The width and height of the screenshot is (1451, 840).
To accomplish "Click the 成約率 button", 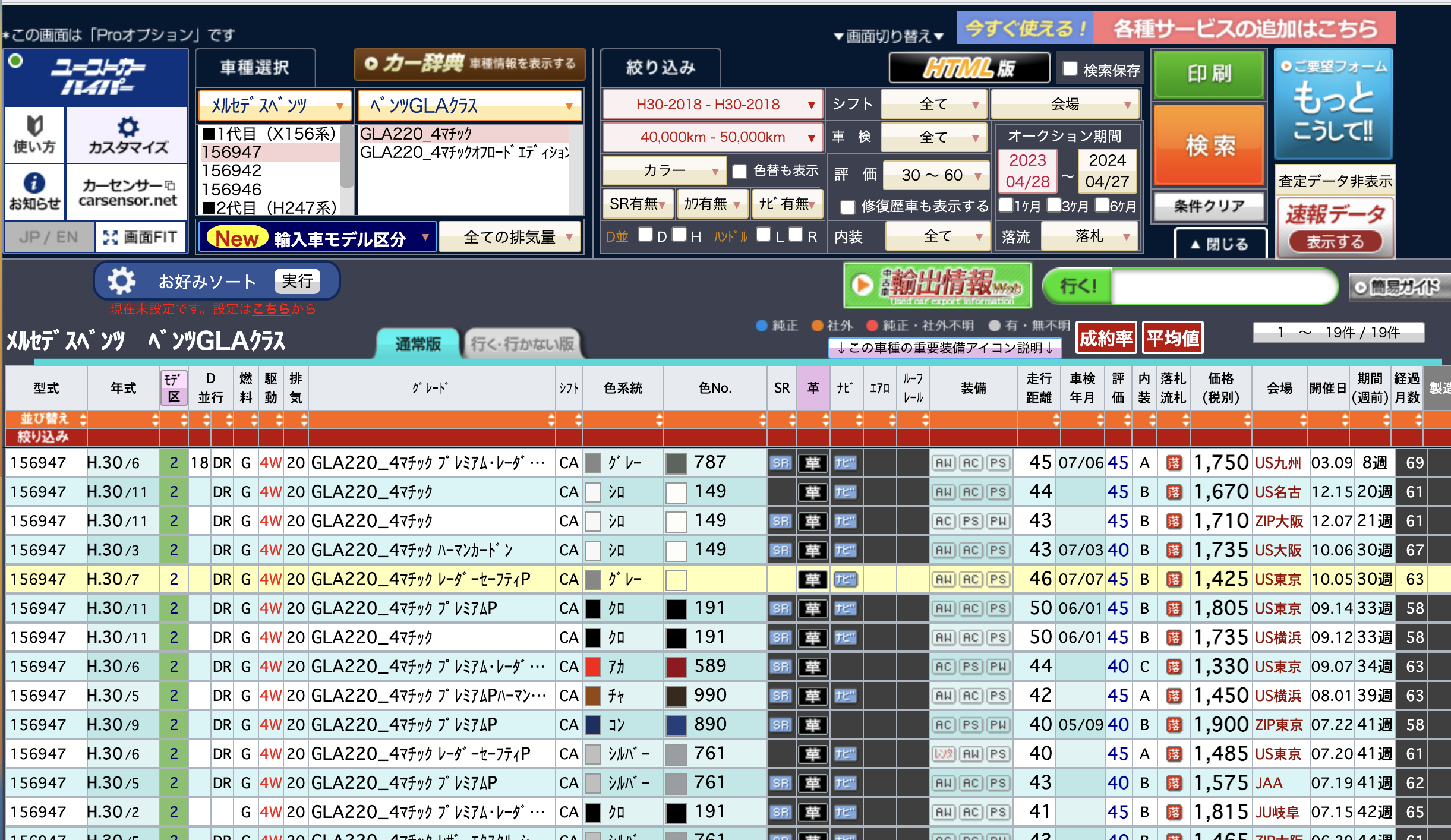I will (1106, 338).
